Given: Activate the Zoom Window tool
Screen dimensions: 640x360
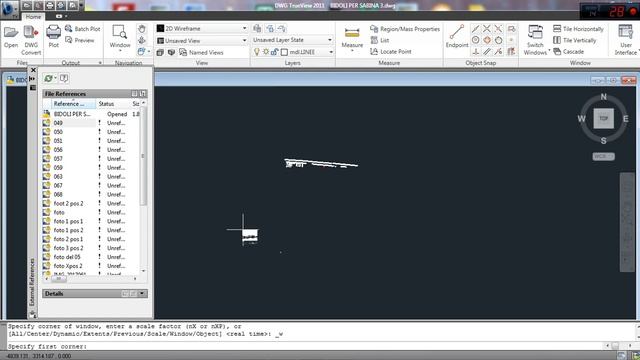Looking at the screenshot, I should click(120, 36).
